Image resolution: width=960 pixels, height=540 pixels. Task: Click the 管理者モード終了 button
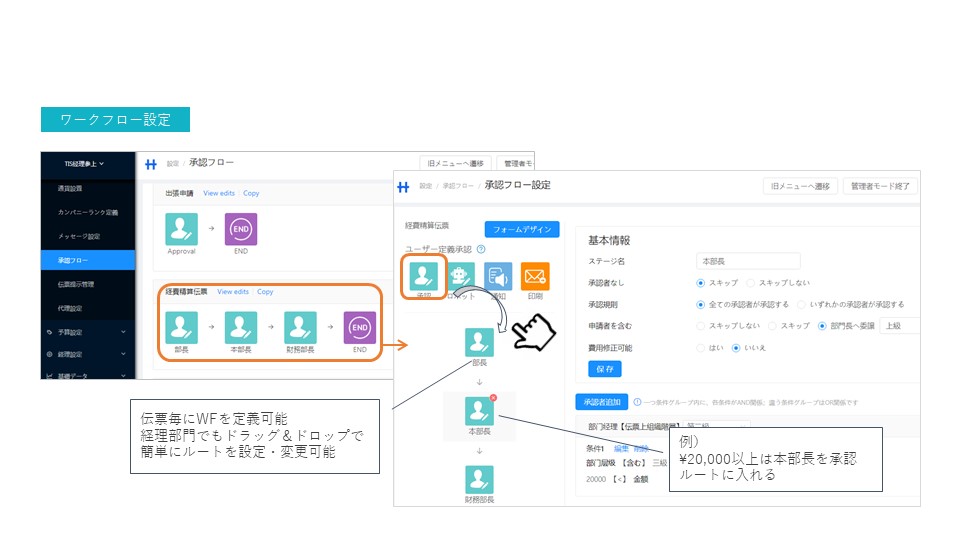pos(880,186)
